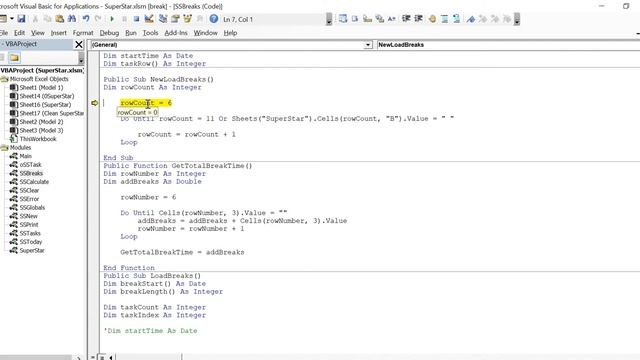Click the NewLoadBreaks procedure box
The width and height of the screenshot is (640, 360).
pyautogui.click(x=508, y=45)
